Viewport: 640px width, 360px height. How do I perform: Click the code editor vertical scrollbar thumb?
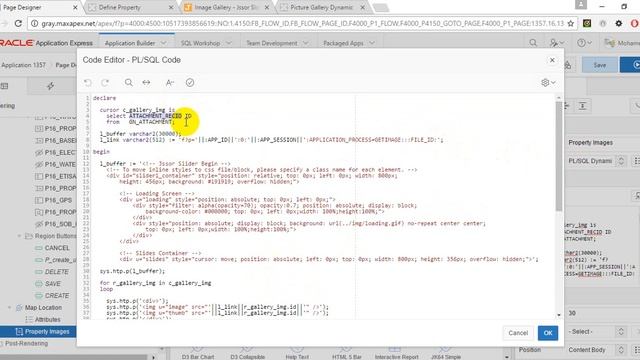(559, 156)
